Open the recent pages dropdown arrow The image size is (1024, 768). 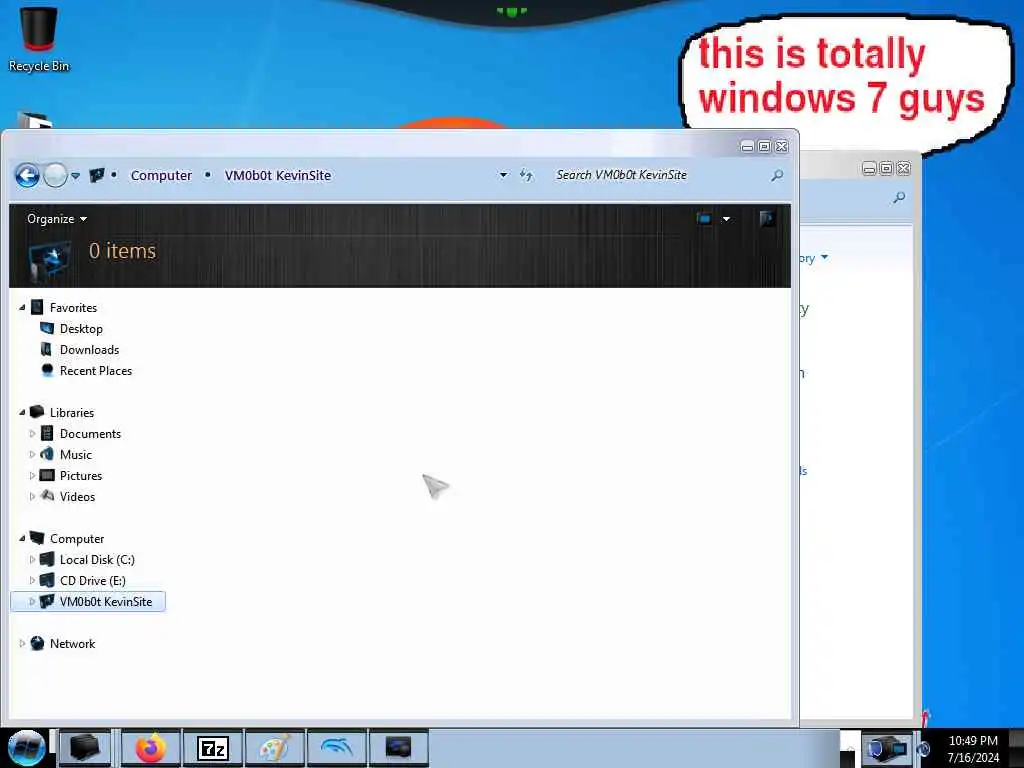(x=76, y=176)
